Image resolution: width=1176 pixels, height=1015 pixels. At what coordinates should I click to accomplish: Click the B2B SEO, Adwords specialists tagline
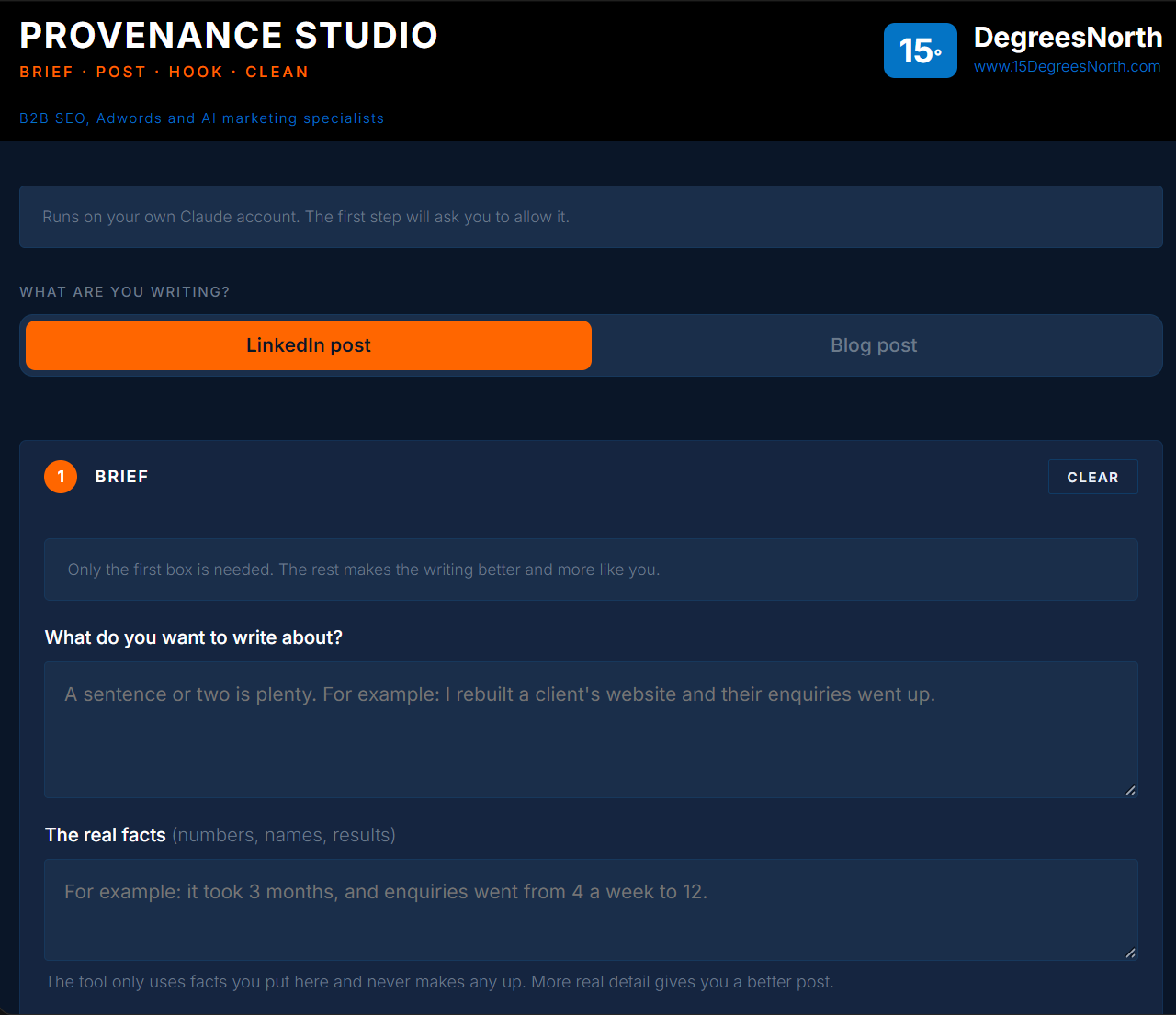201,118
